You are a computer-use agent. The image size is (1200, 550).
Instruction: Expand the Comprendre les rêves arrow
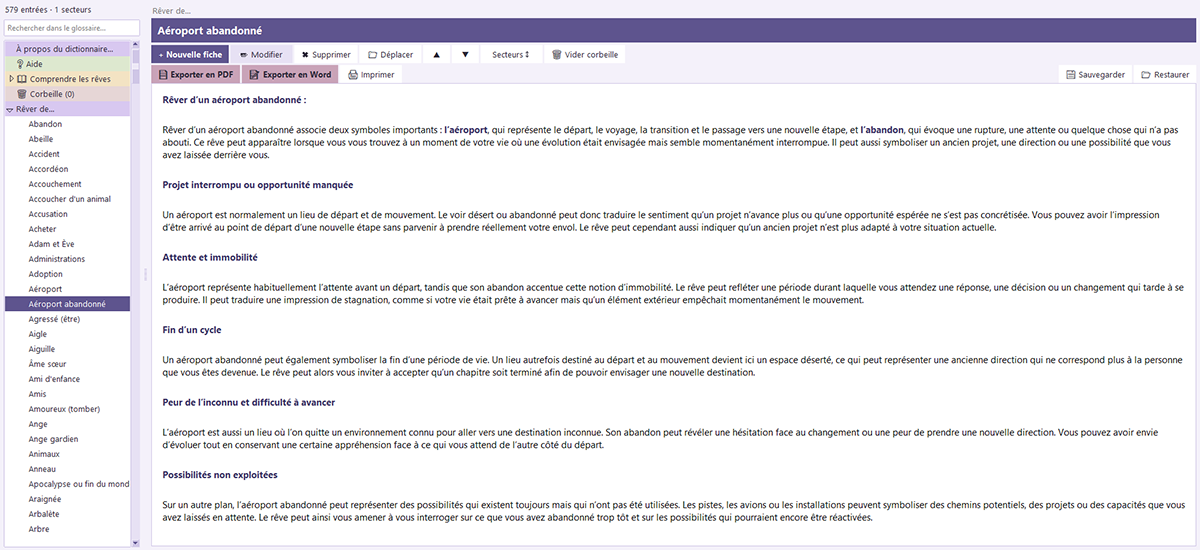point(11,79)
